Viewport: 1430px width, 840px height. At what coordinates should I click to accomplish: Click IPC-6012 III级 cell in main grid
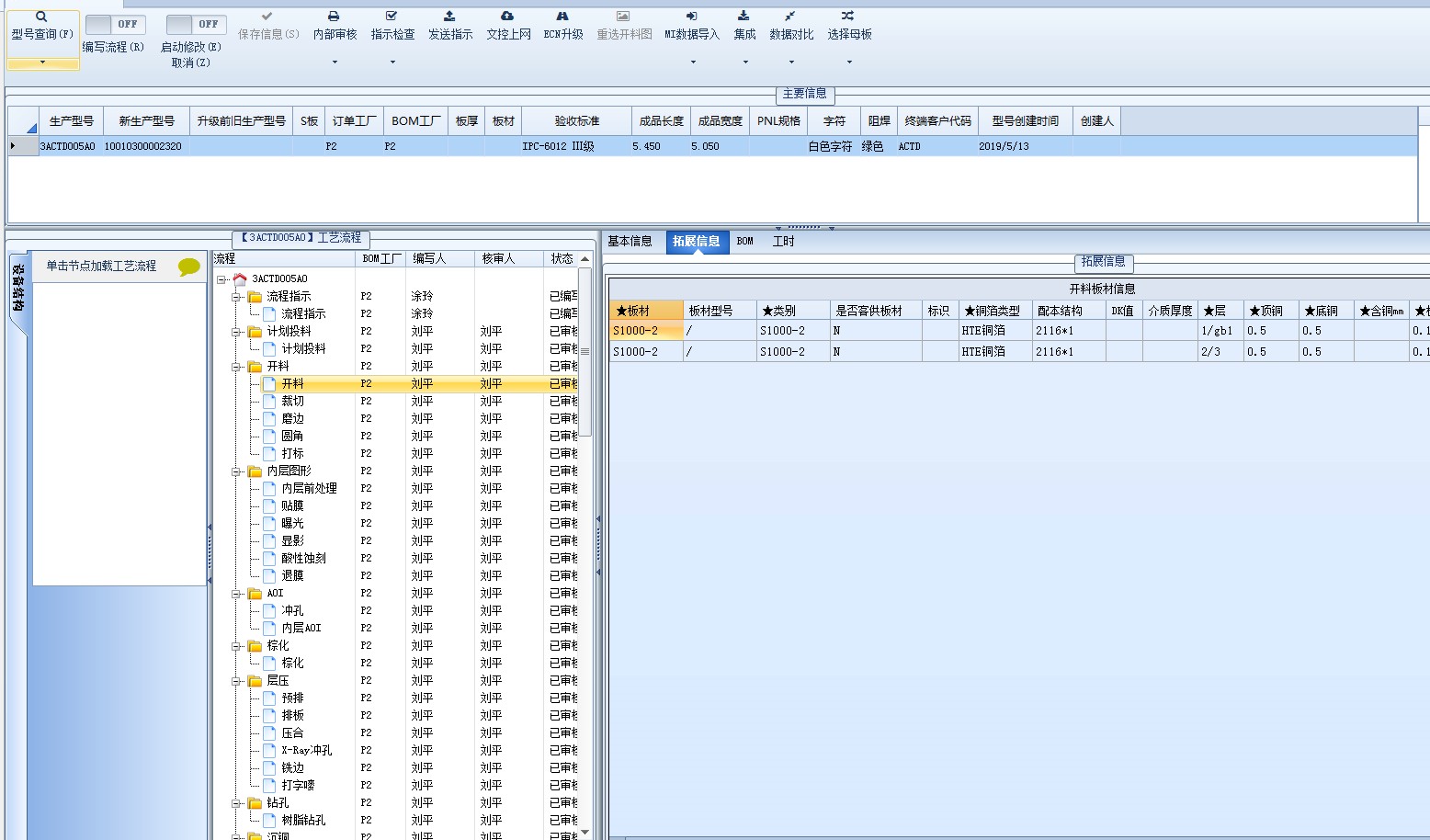(x=576, y=146)
